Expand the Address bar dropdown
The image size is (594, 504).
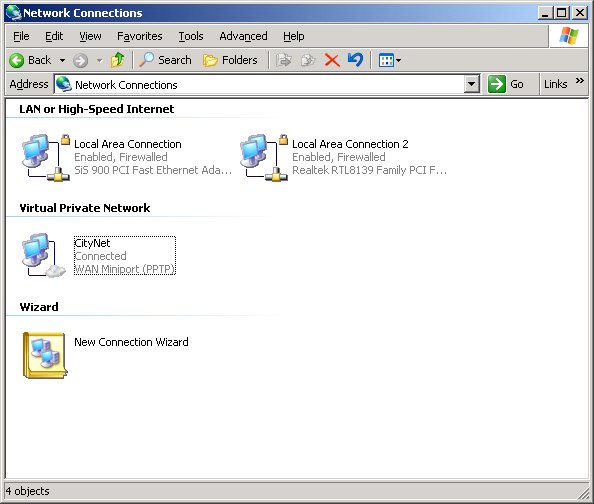(472, 84)
